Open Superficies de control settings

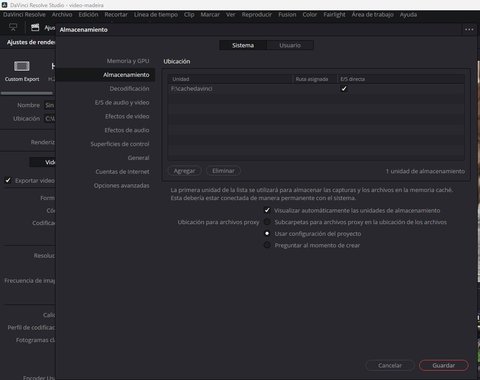(120, 144)
